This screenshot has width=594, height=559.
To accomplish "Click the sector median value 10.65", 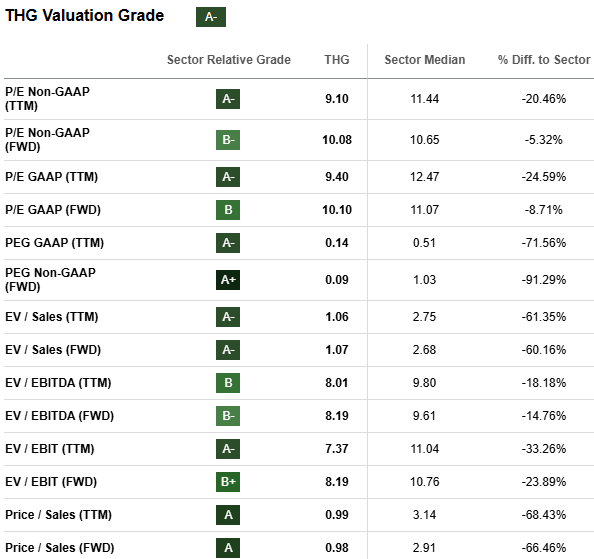I will pos(425,140).
